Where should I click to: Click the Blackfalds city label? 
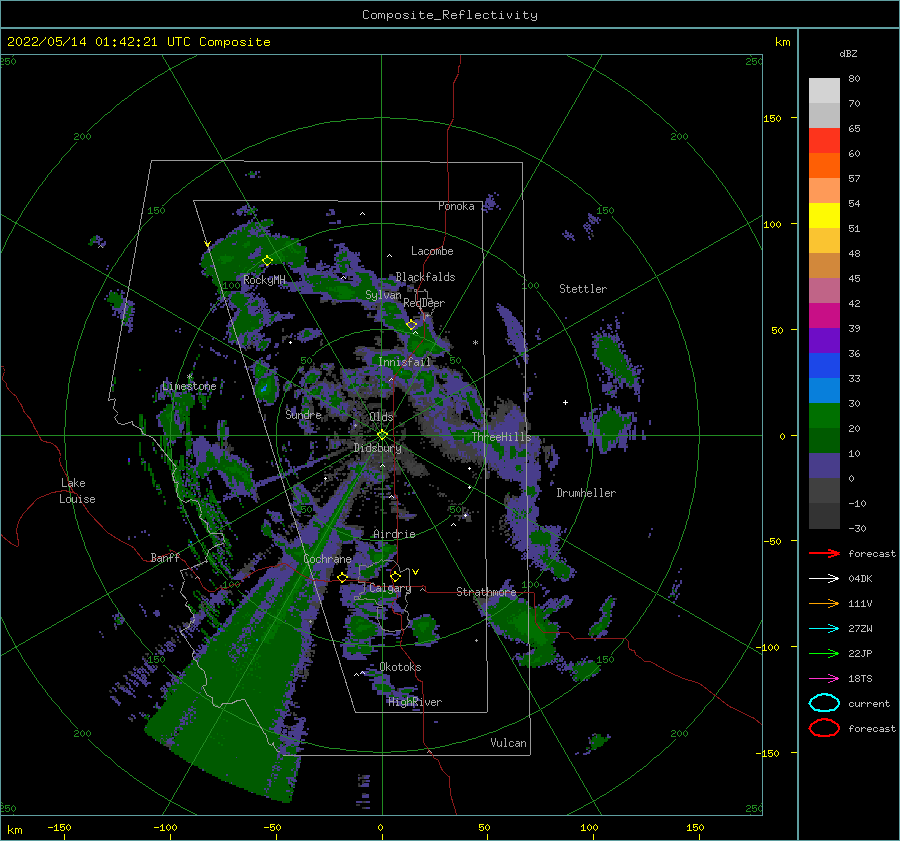tap(425, 277)
